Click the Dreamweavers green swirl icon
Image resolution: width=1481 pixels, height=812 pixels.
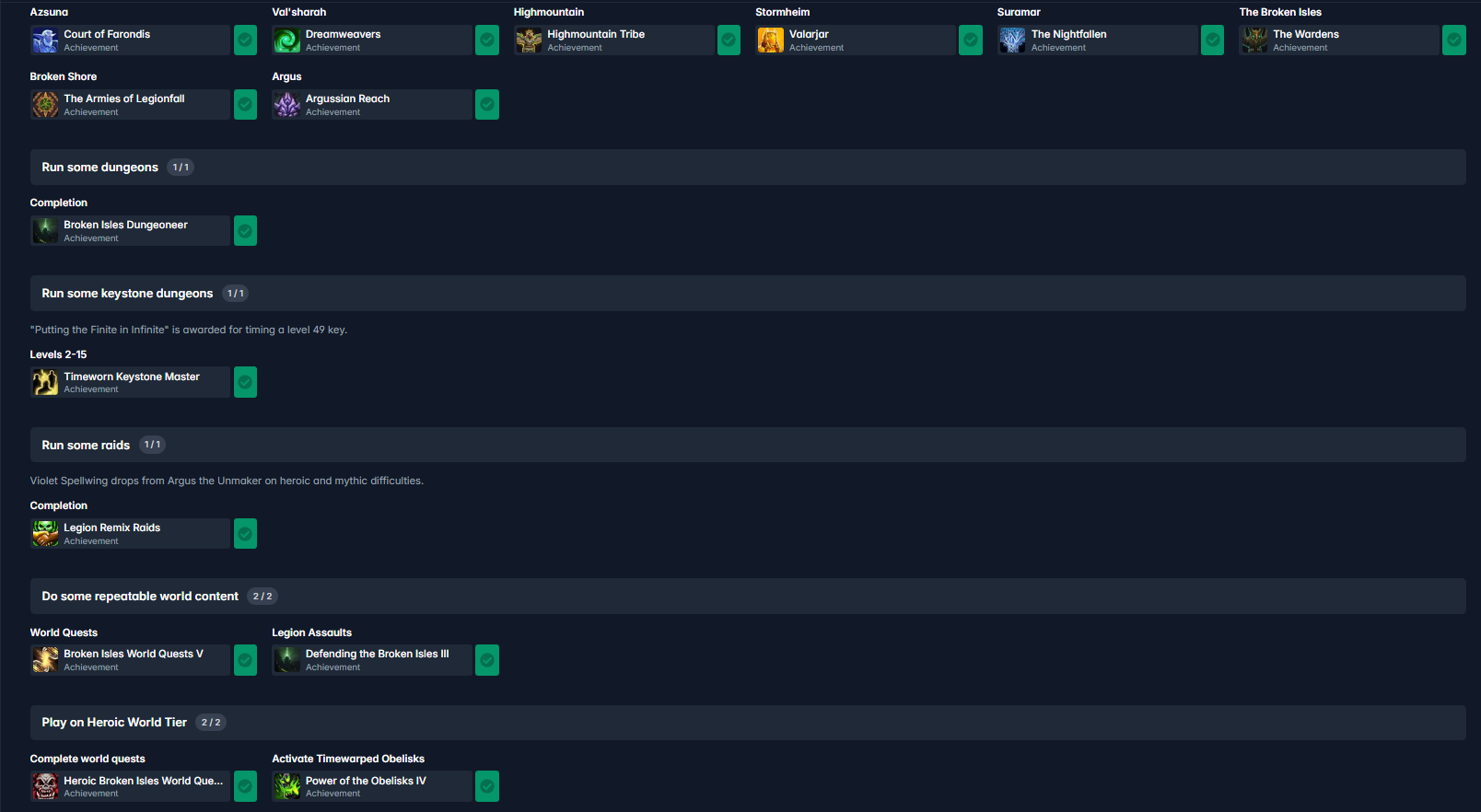287,41
